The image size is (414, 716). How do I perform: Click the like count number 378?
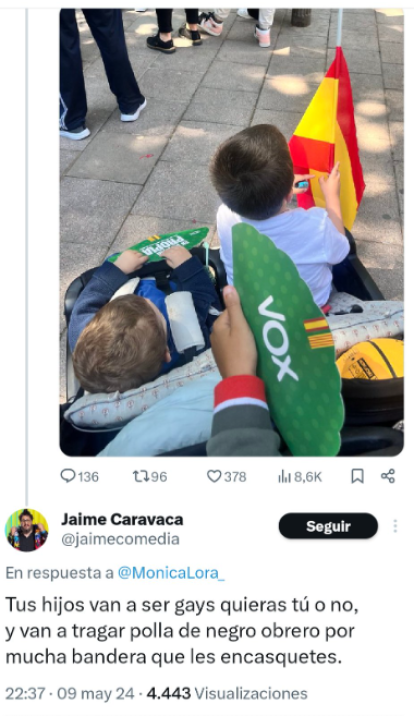coord(235,477)
